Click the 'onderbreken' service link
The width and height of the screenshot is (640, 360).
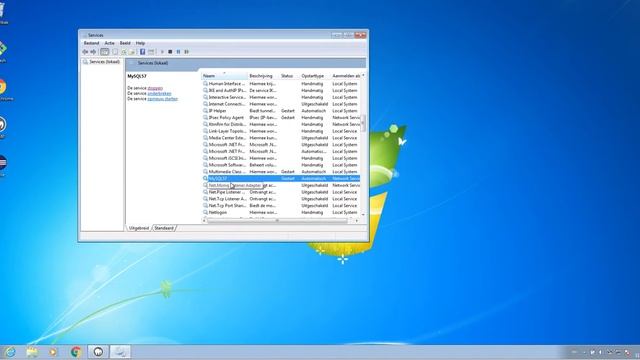point(159,93)
